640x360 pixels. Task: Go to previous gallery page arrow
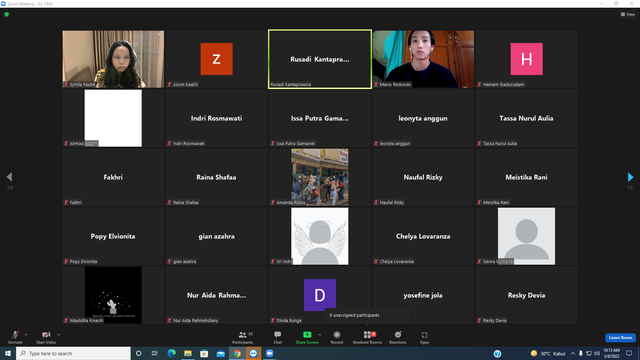pos(9,177)
